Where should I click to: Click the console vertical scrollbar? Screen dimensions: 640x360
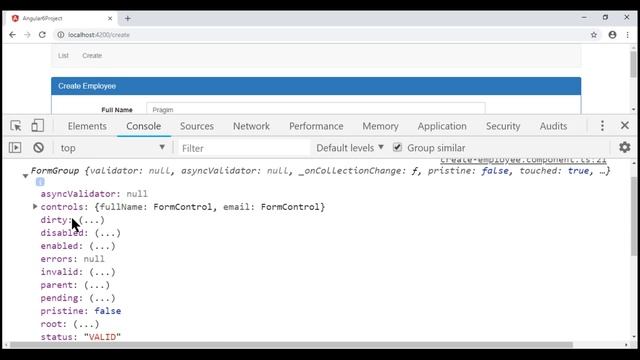pyautogui.click(x=633, y=216)
